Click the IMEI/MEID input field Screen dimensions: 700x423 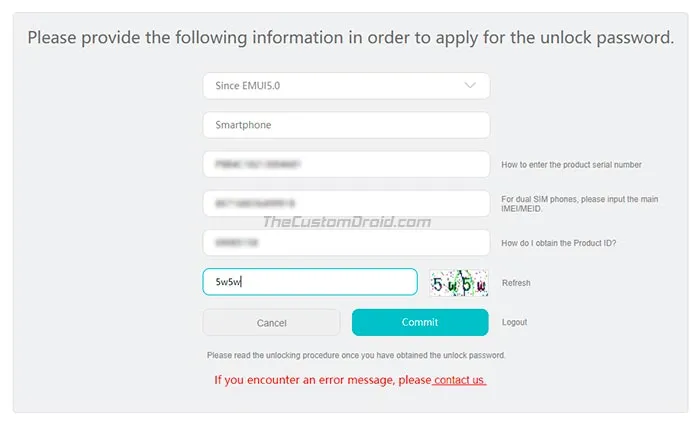[x=345, y=203]
